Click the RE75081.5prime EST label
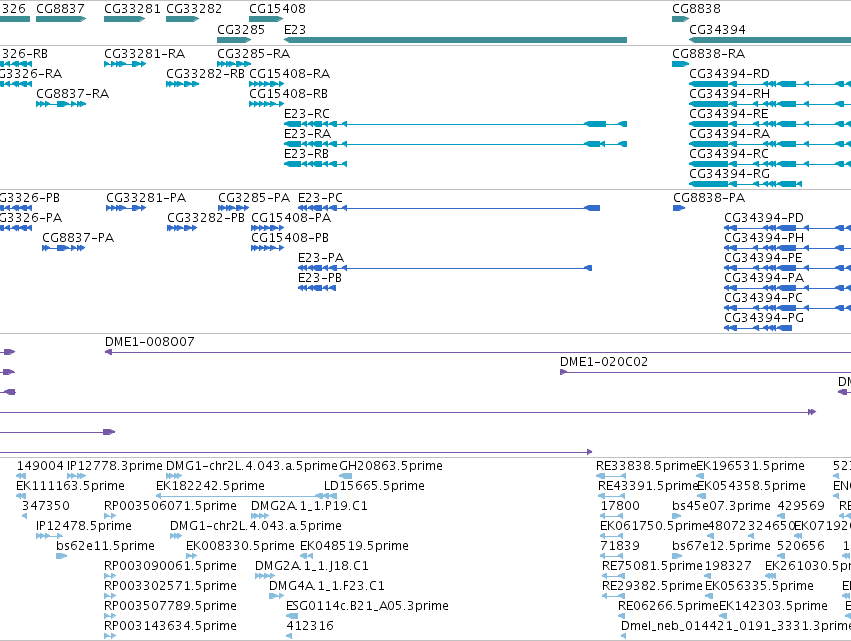Image resolution: width=851 pixels, height=641 pixels. click(652, 566)
